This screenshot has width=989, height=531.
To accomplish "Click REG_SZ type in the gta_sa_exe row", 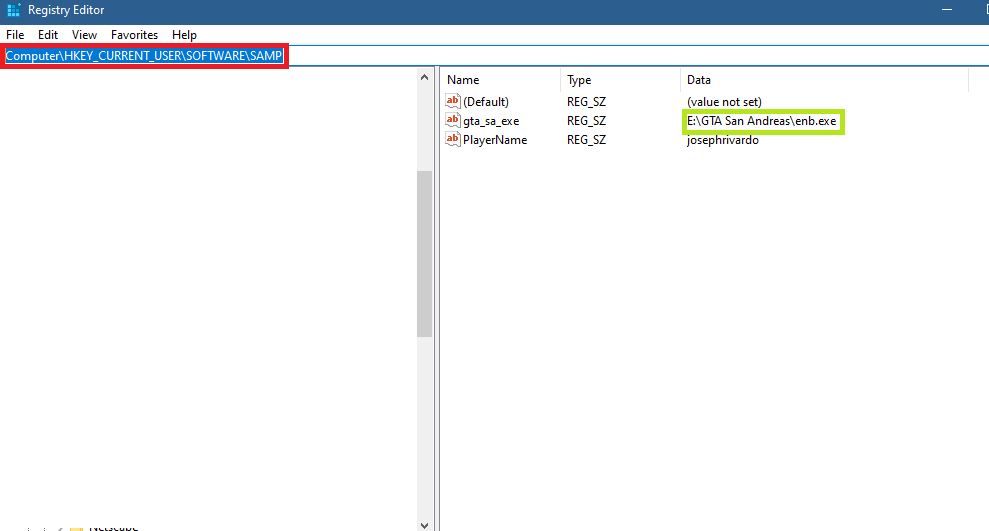I will (586, 121).
